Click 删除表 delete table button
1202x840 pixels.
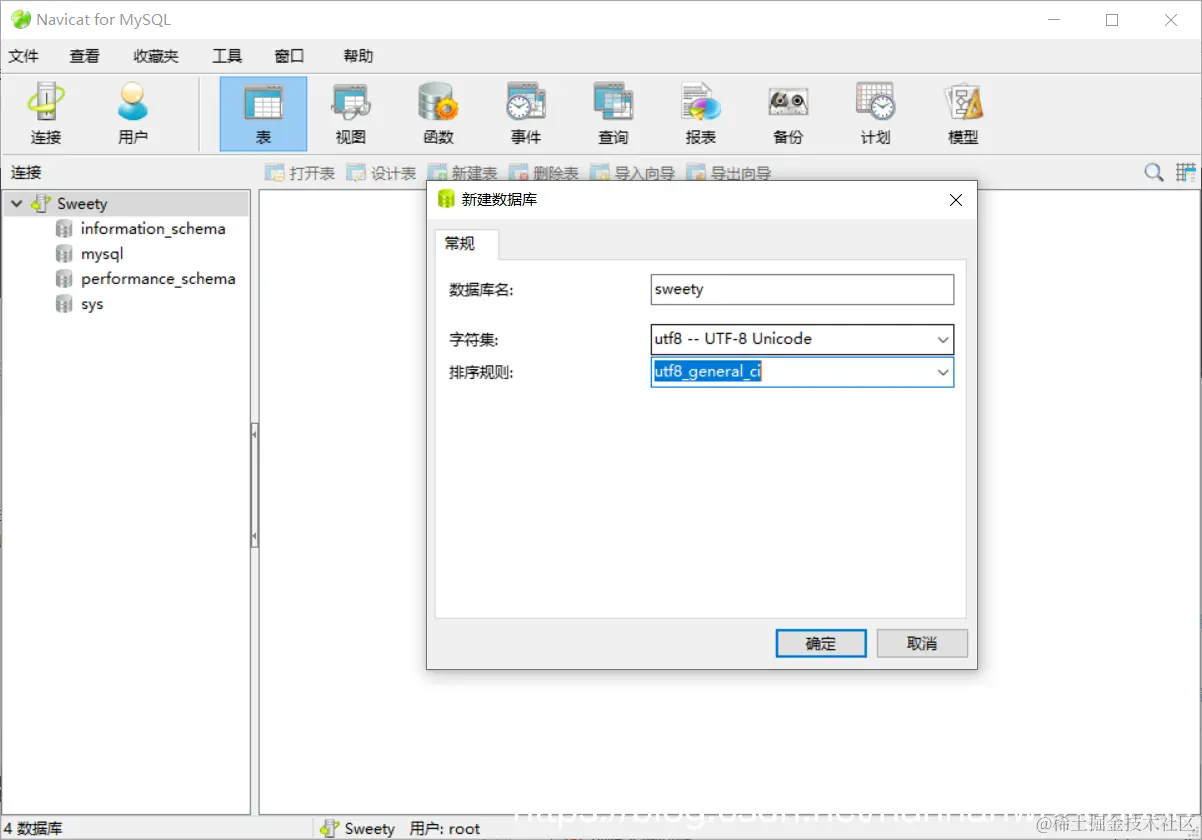coord(544,173)
